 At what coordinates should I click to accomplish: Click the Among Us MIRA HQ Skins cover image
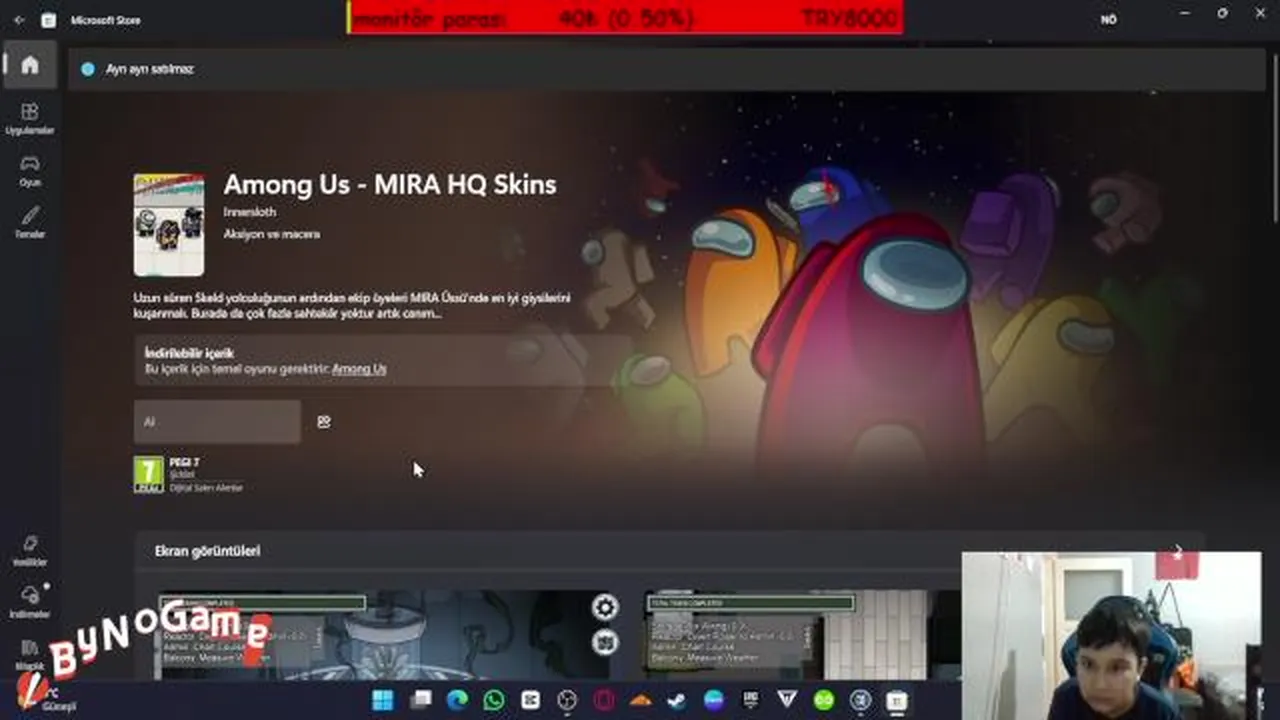click(169, 225)
